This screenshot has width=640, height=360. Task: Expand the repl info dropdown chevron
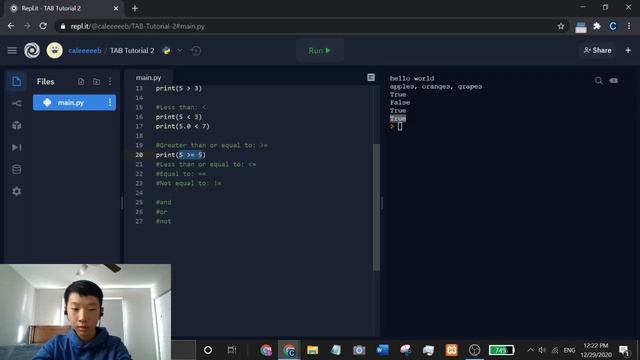pyautogui.click(x=180, y=51)
